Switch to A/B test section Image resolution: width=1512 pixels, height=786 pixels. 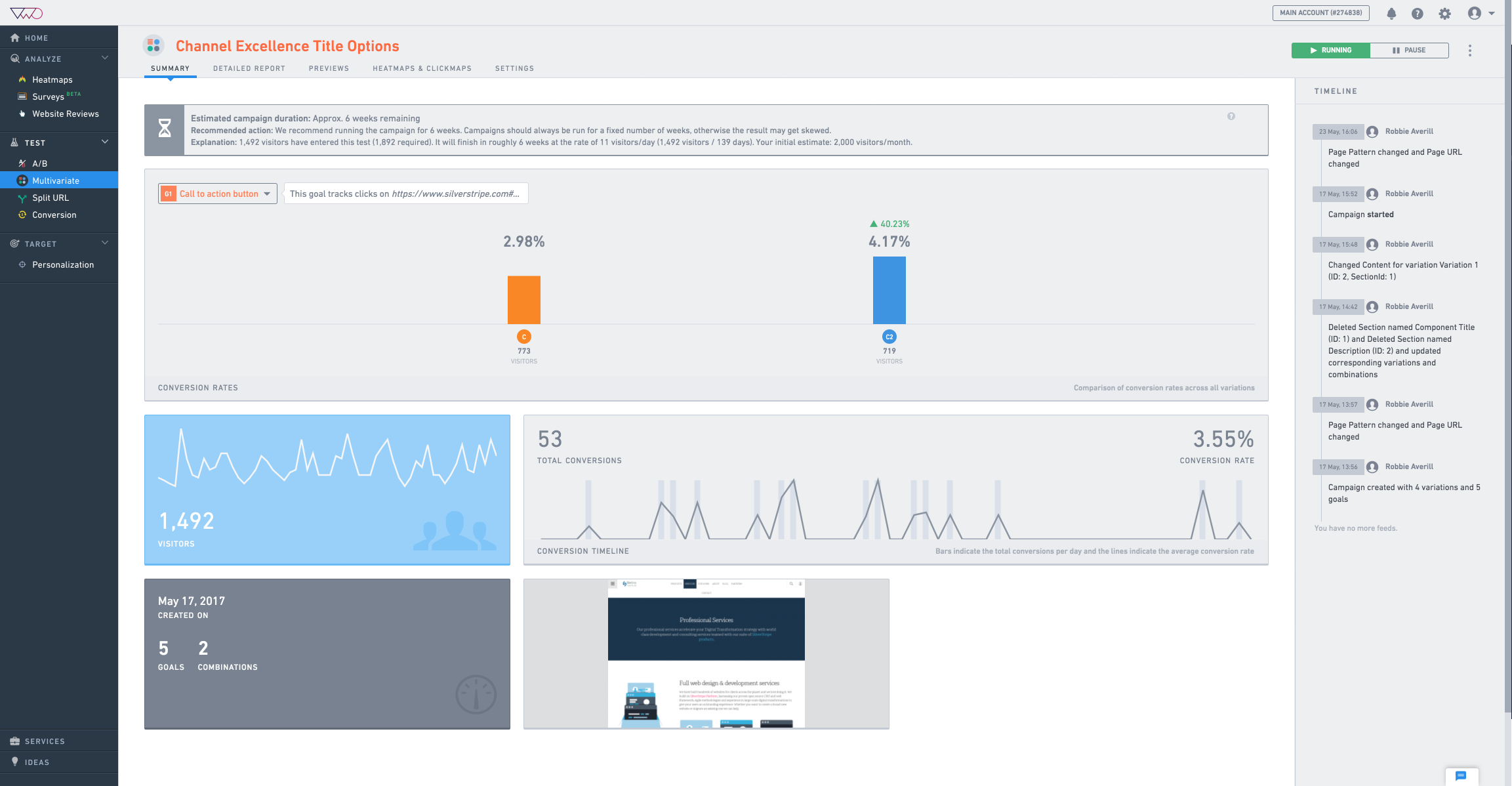tap(41, 163)
